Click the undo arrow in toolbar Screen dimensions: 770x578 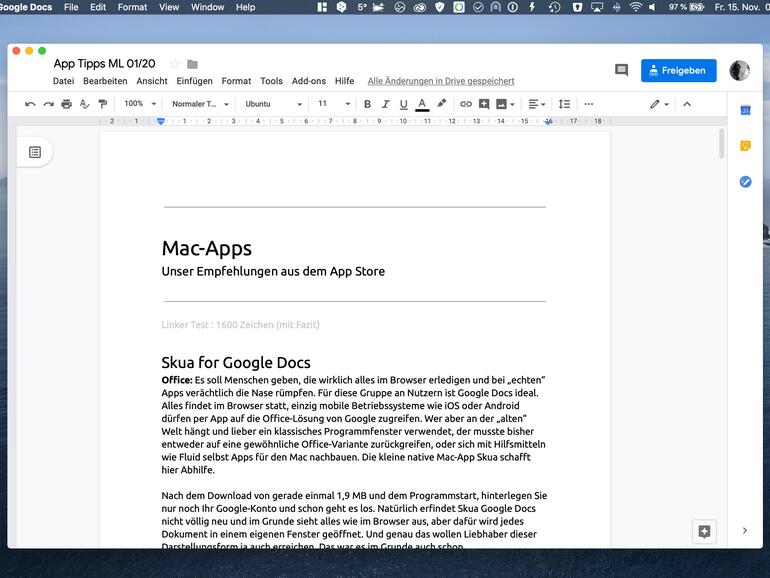point(30,104)
